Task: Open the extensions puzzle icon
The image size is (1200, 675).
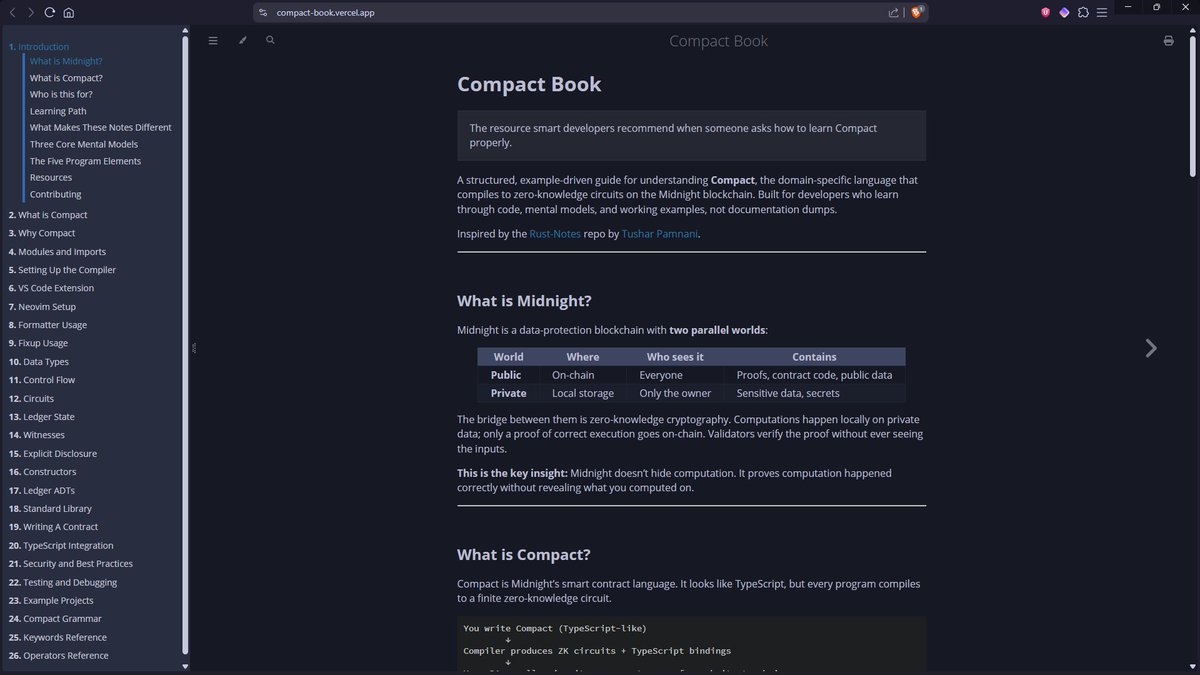Action: point(1083,13)
